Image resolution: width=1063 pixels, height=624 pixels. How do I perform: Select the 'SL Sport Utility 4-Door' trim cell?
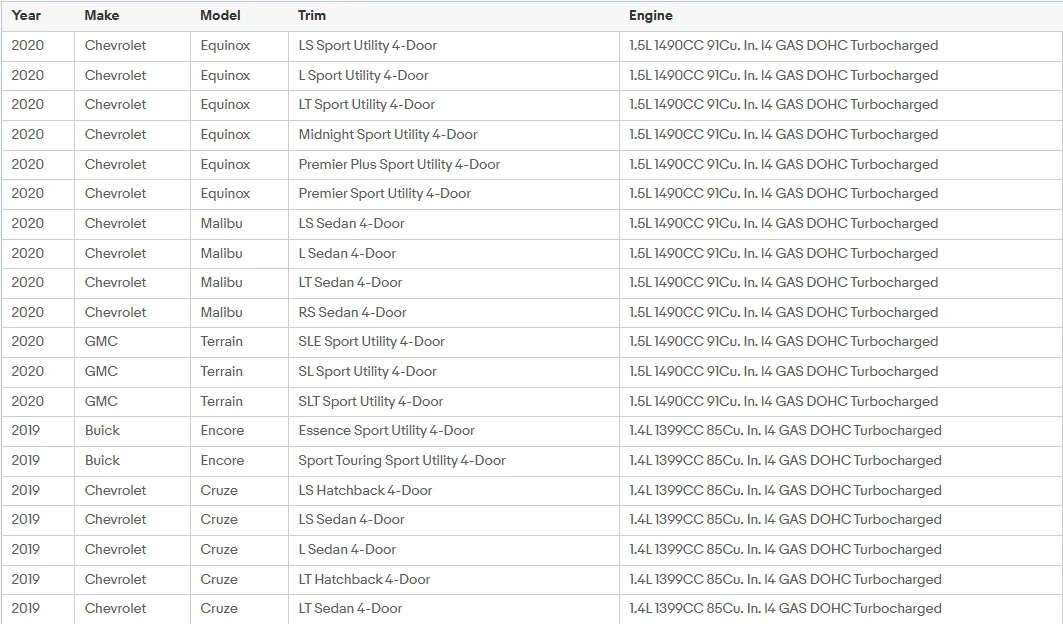click(454, 371)
